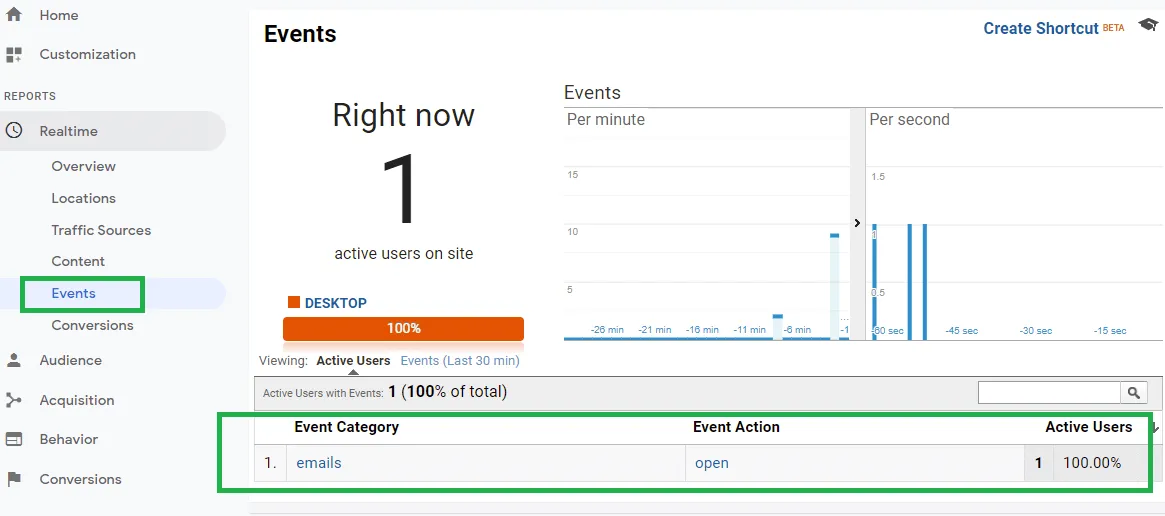Open the Home menu item

(59, 15)
